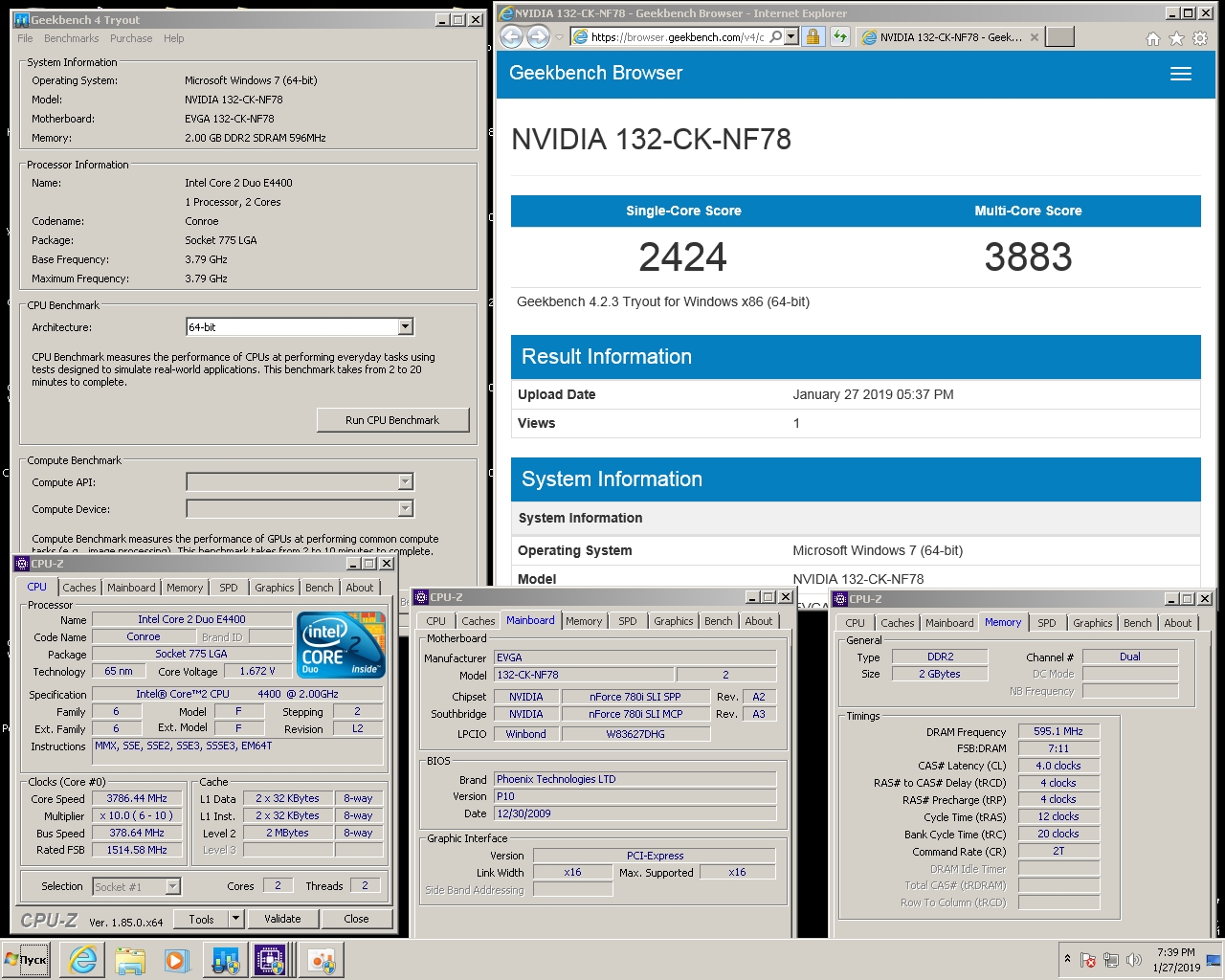Image resolution: width=1225 pixels, height=980 pixels.
Task: Open the paint-like app with shield on taskbar
Action: point(321,960)
